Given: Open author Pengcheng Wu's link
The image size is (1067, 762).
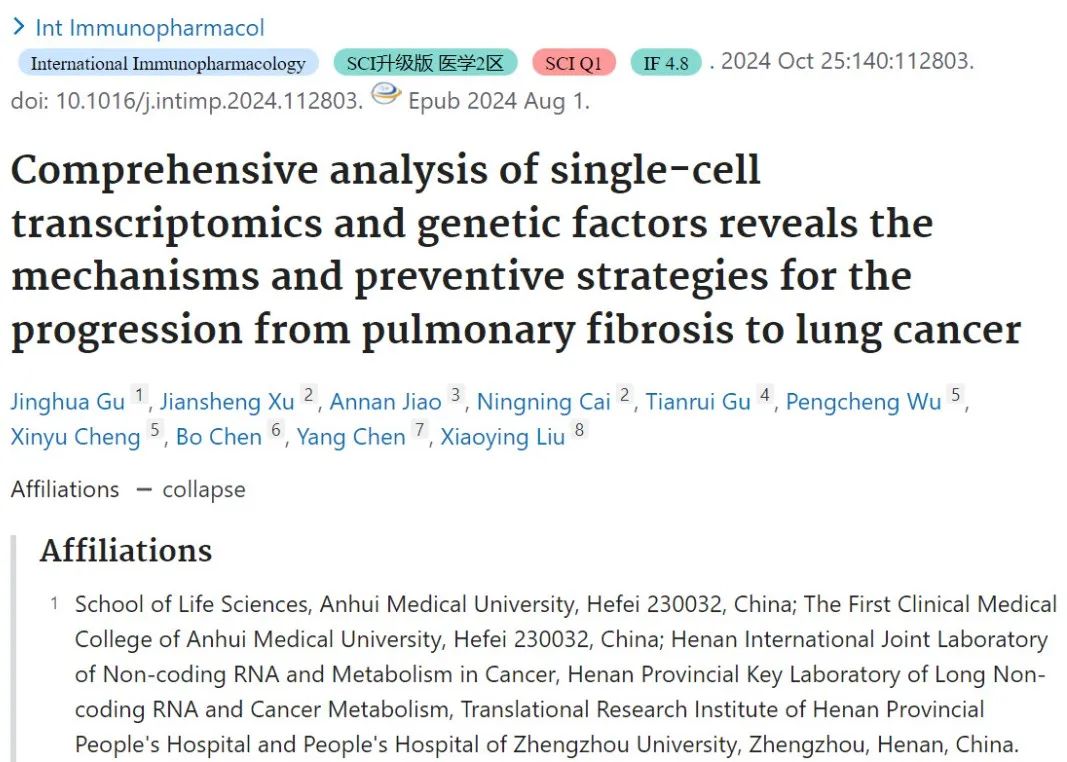Looking at the screenshot, I should tap(864, 401).
